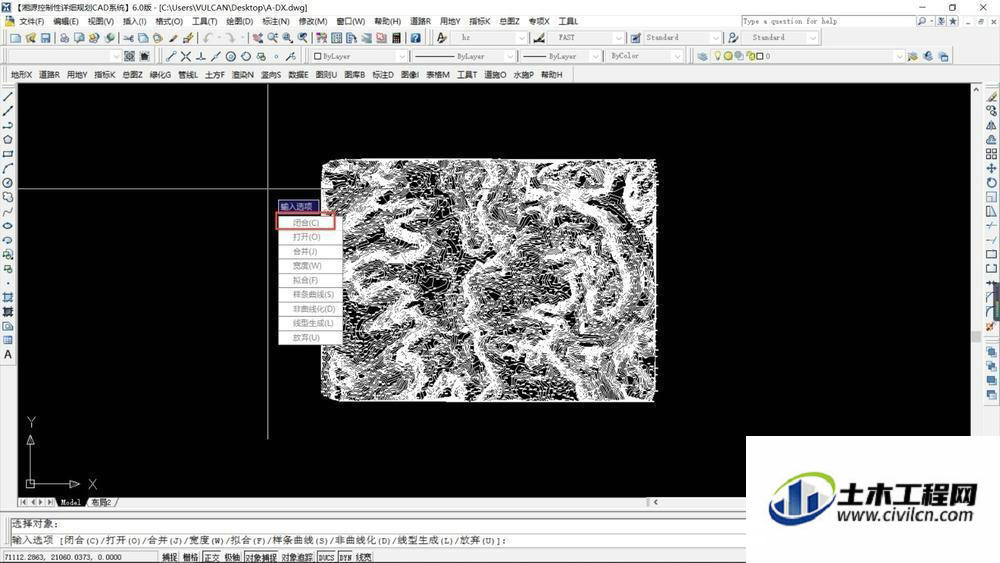Screen dimensions: 1000x563
Task: Select the Arc tool in draw toolbar
Action: pyautogui.click(x=8, y=168)
